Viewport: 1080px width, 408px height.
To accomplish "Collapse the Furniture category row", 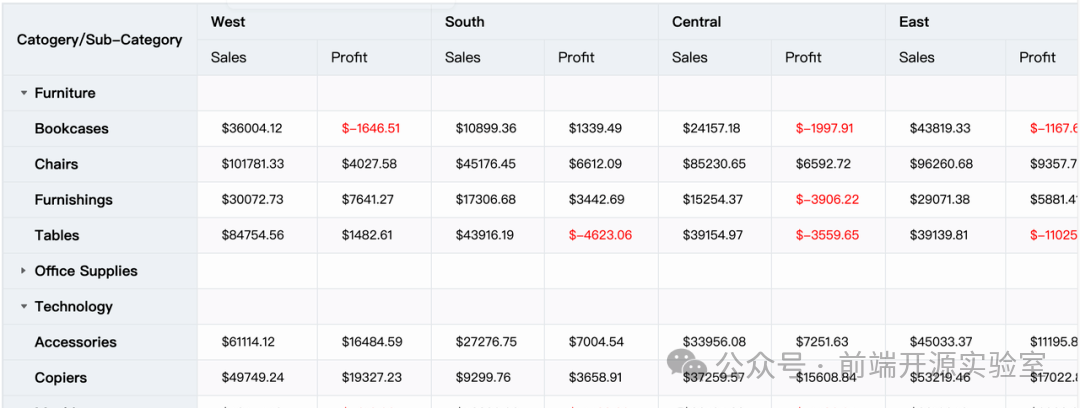I will coord(24,93).
